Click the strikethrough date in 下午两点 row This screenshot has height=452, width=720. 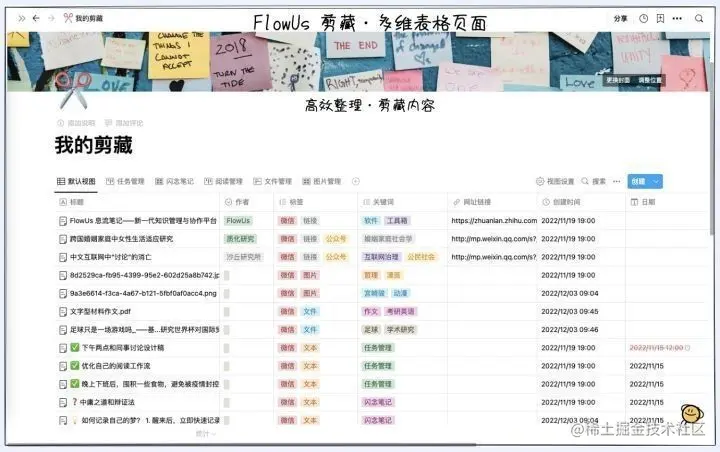659,348
